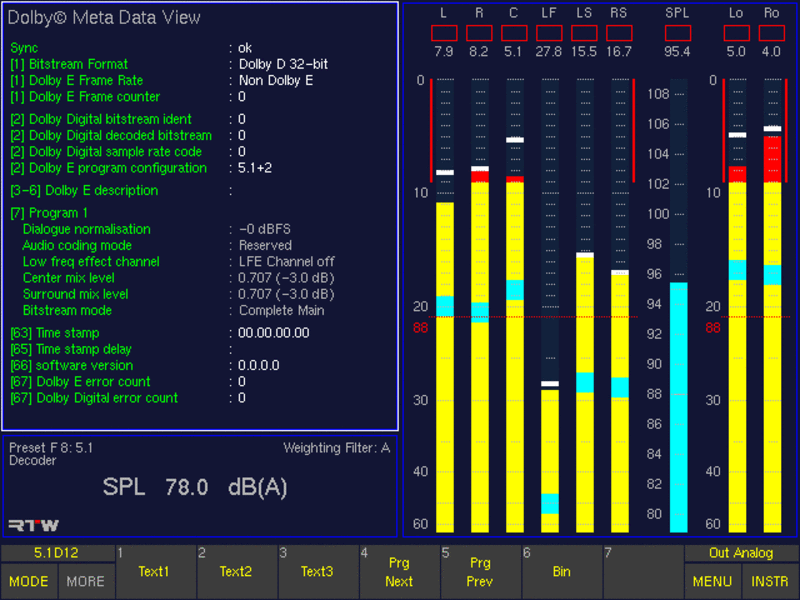
Task: Click the Audio coding mode value Reserved
Action: coord(265,246)
